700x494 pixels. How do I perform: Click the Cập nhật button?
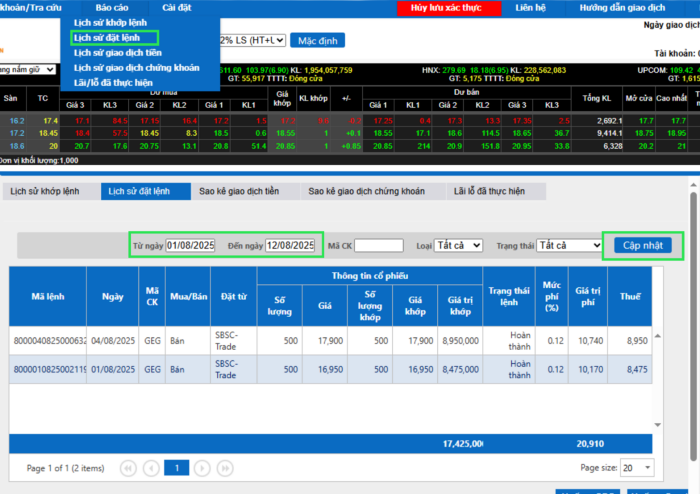pyautogui.click(x=643, y=245)
